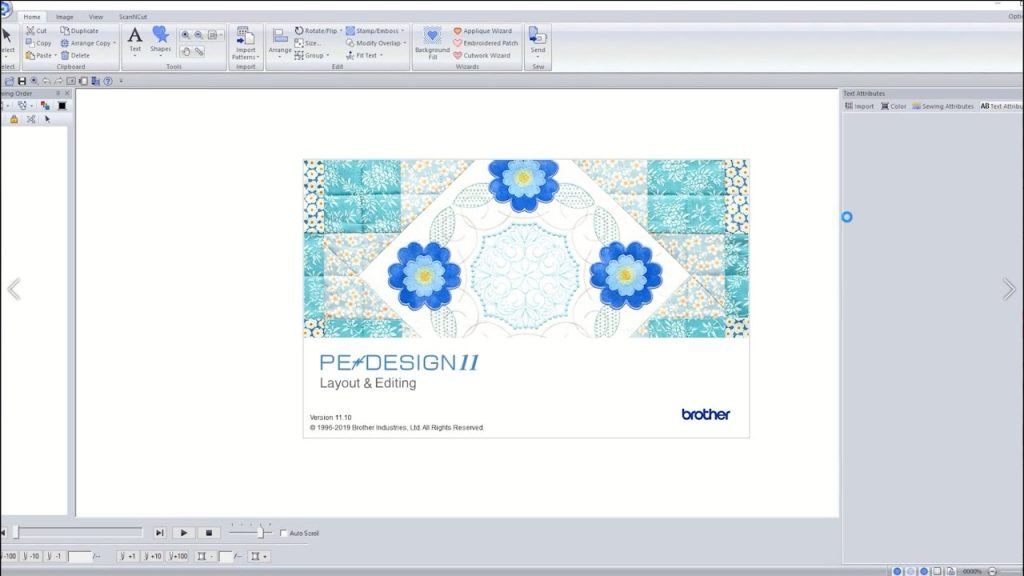Click the Send tool
The height and width of the screenshot is (576, 1024).
click(x=537, y=36)
